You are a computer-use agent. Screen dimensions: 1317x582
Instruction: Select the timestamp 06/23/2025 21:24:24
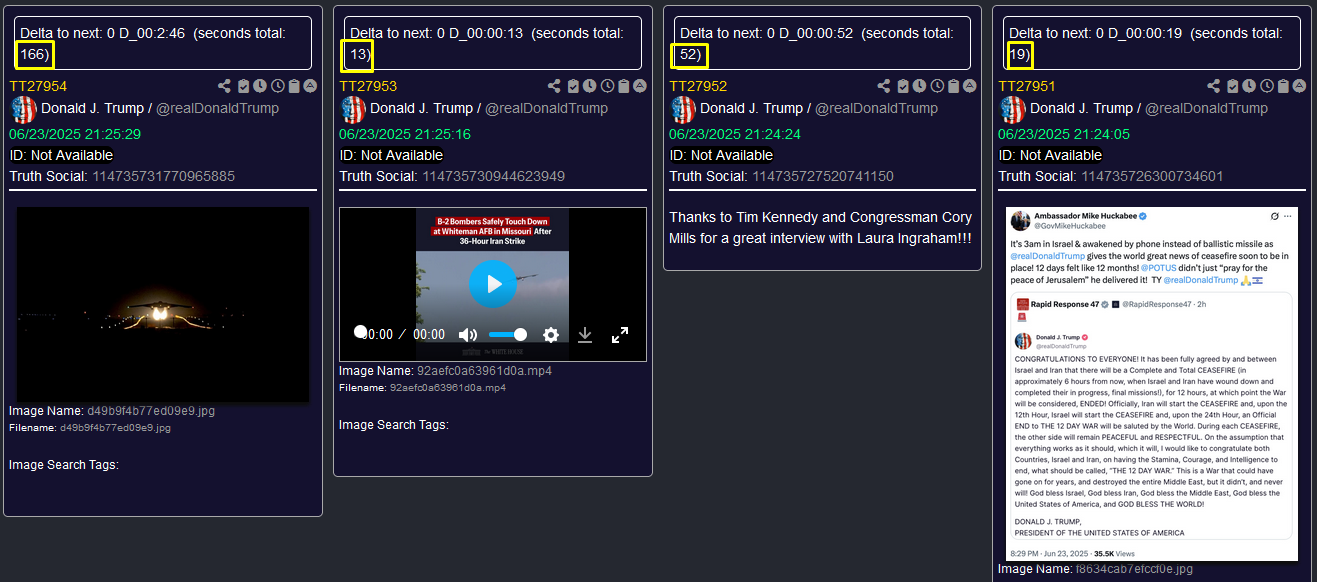tap(735, 134)
